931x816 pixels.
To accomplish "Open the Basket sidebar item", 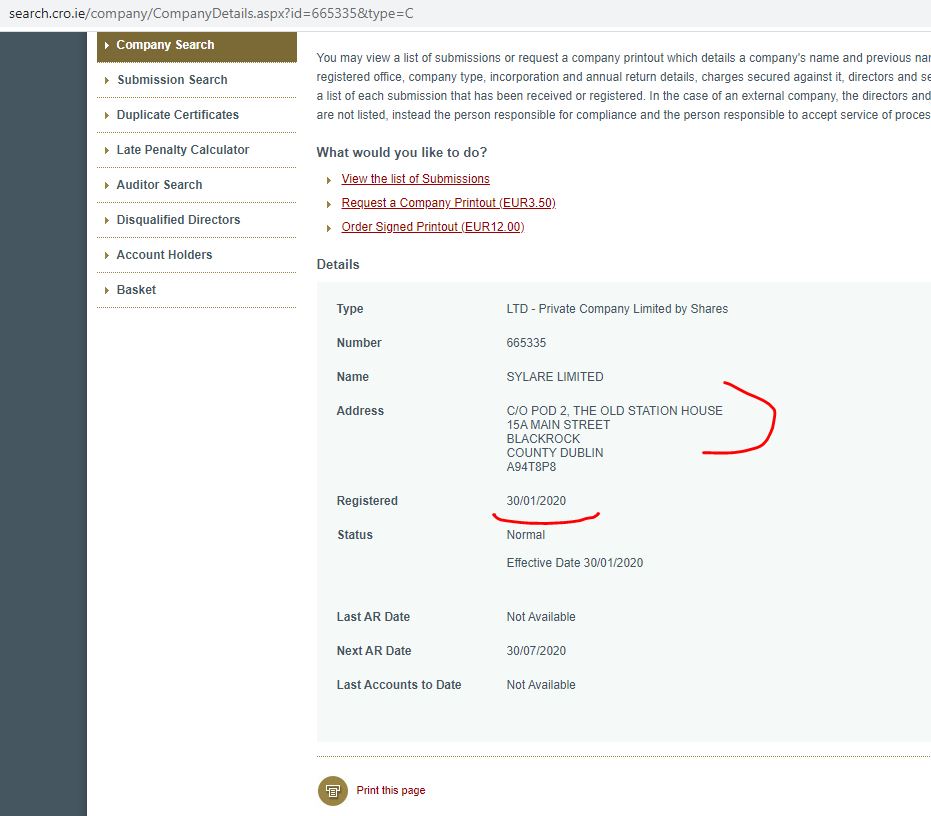I will [x=136, y=290].
